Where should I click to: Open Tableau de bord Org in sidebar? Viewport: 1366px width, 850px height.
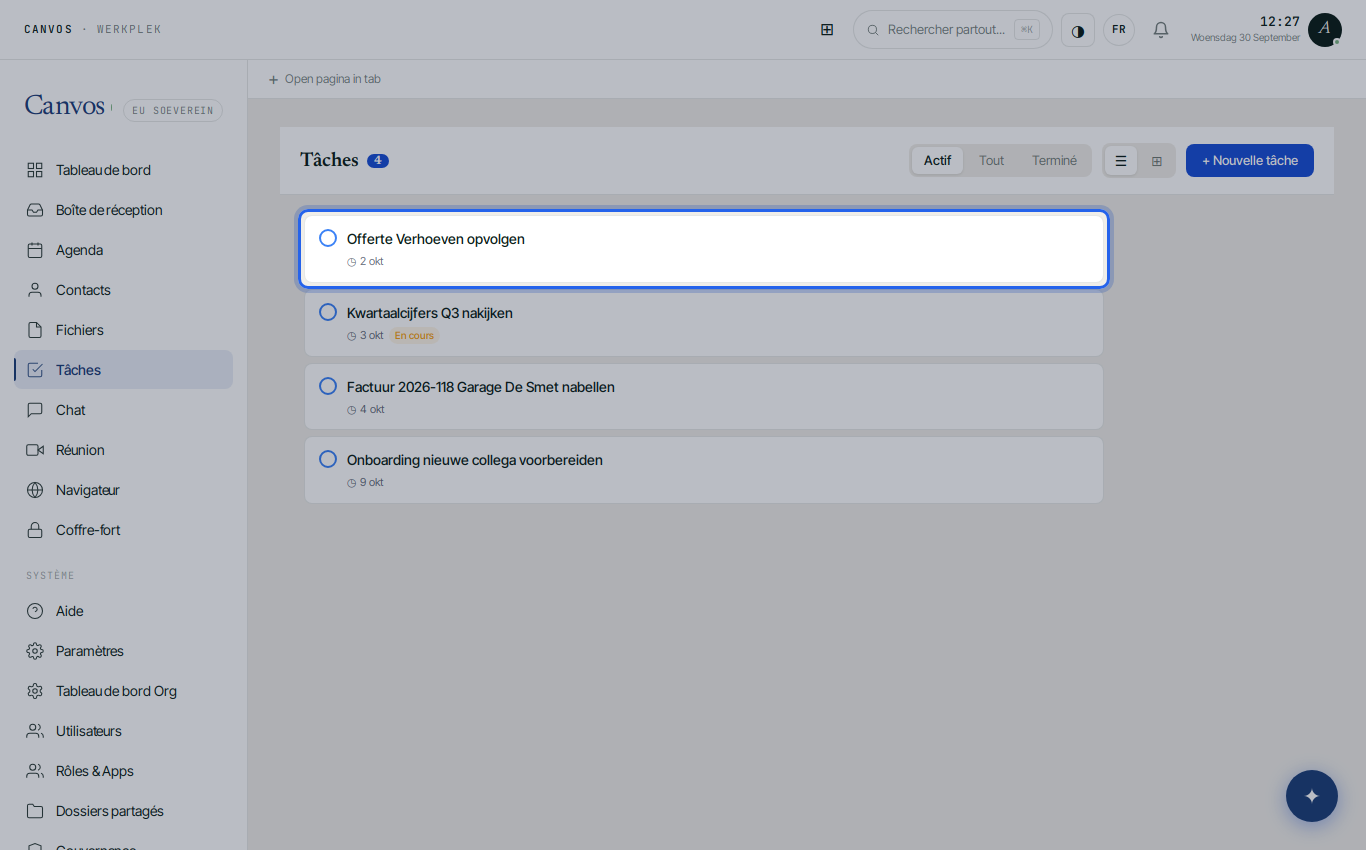point(124,691)
